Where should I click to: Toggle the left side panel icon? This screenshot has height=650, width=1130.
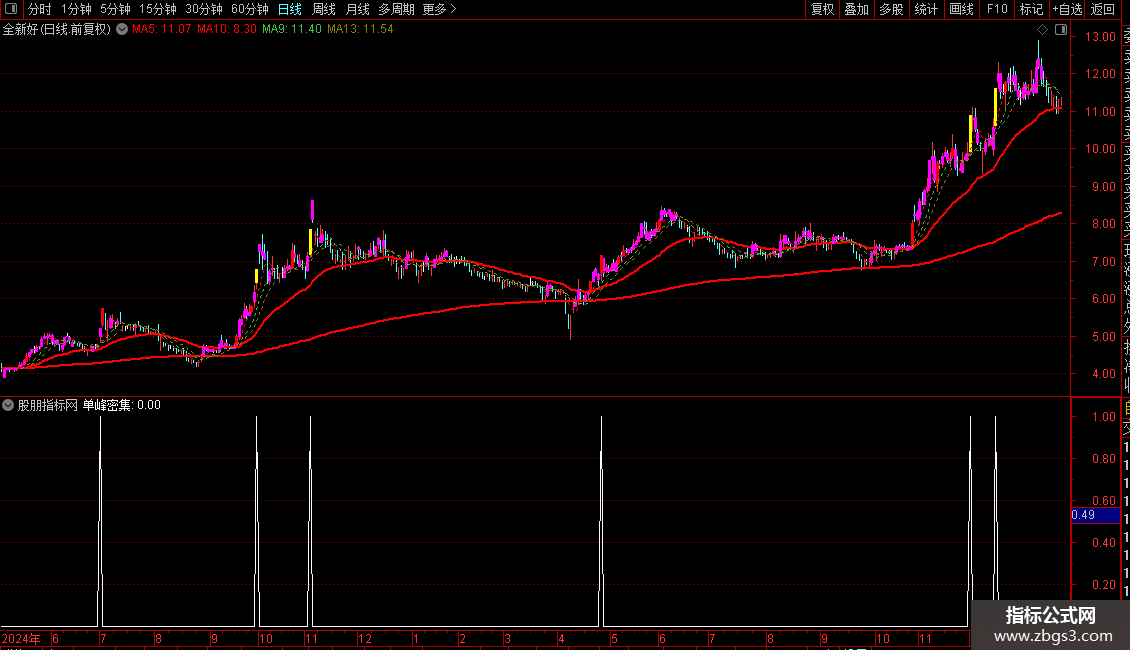pyautogui.click(x=11, y=9)
